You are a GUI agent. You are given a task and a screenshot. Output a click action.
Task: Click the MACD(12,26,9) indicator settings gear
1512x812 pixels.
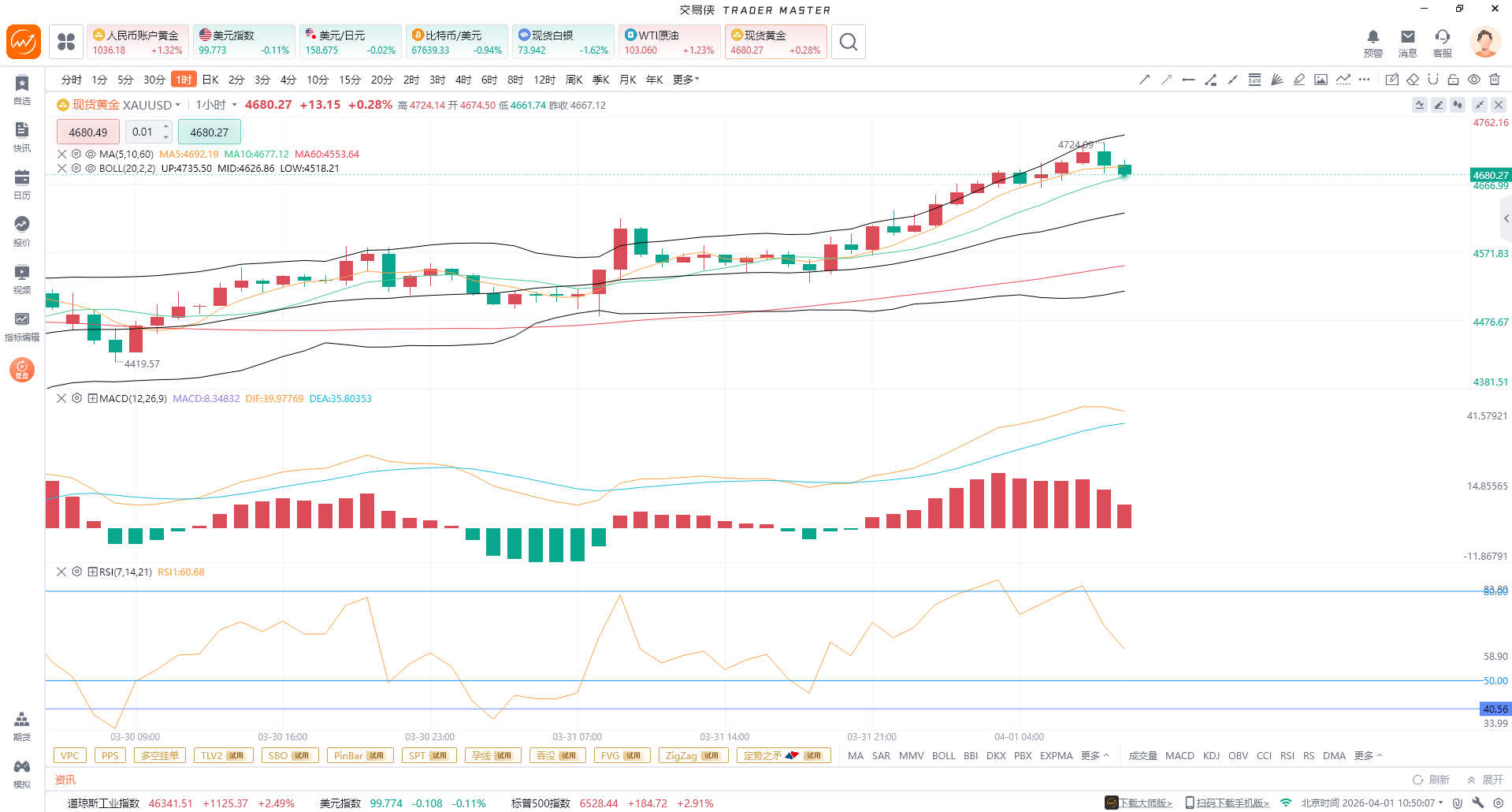pyautogui.click(x=76, y=399)
